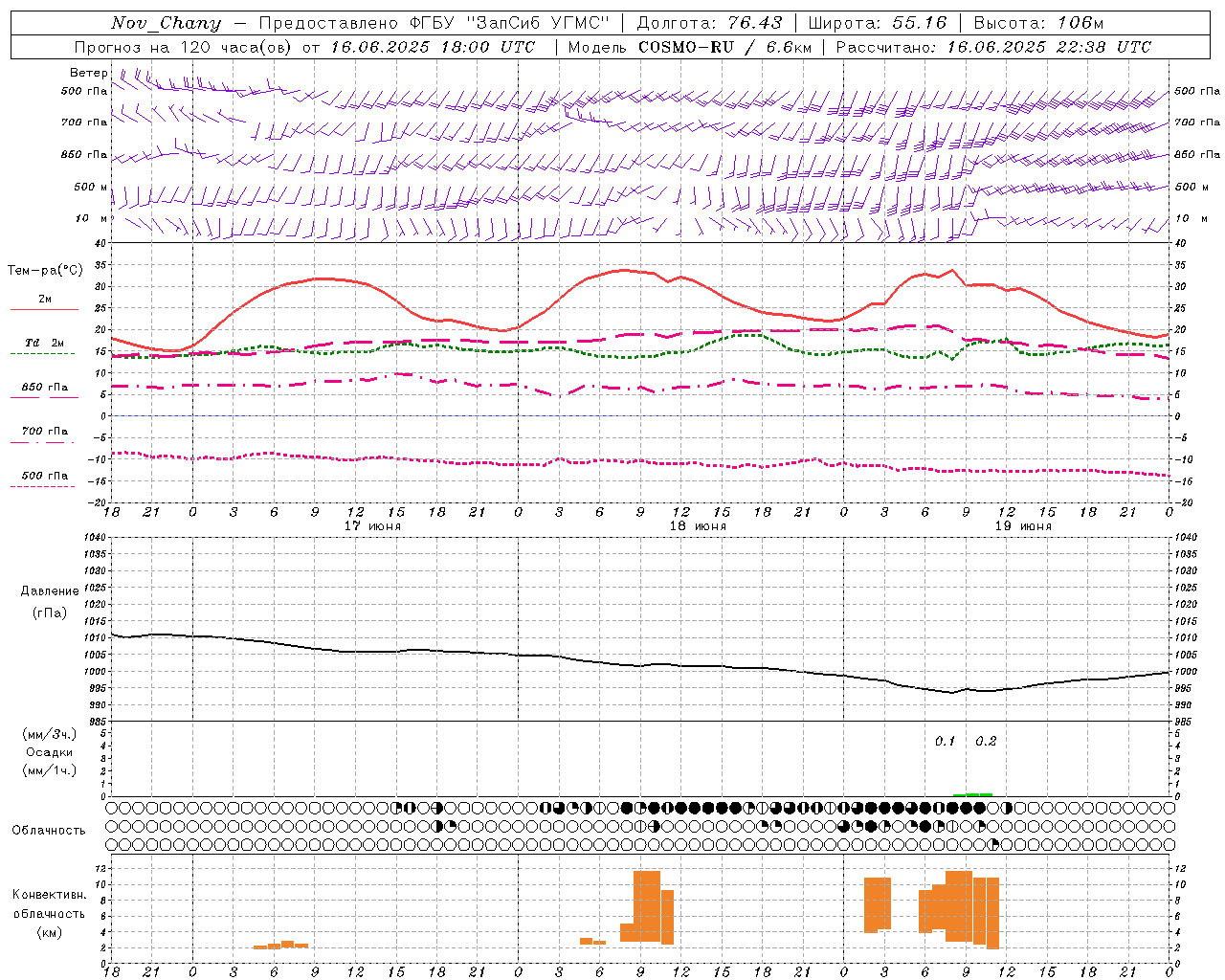Click the green precipitation bar
1225x980 pixels.
(x=972, y=794)
